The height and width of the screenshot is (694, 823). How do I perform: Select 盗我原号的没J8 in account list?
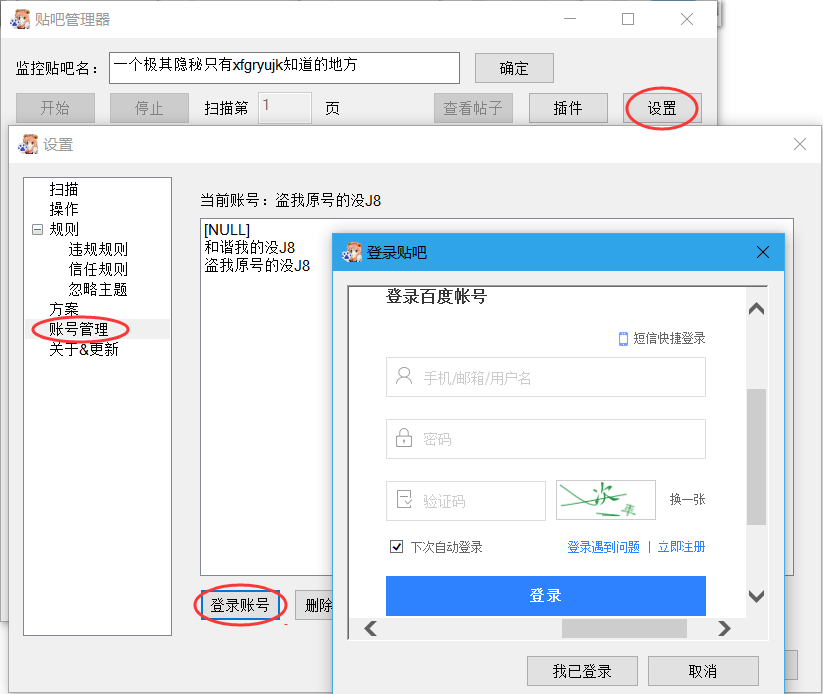click(257, 265)
